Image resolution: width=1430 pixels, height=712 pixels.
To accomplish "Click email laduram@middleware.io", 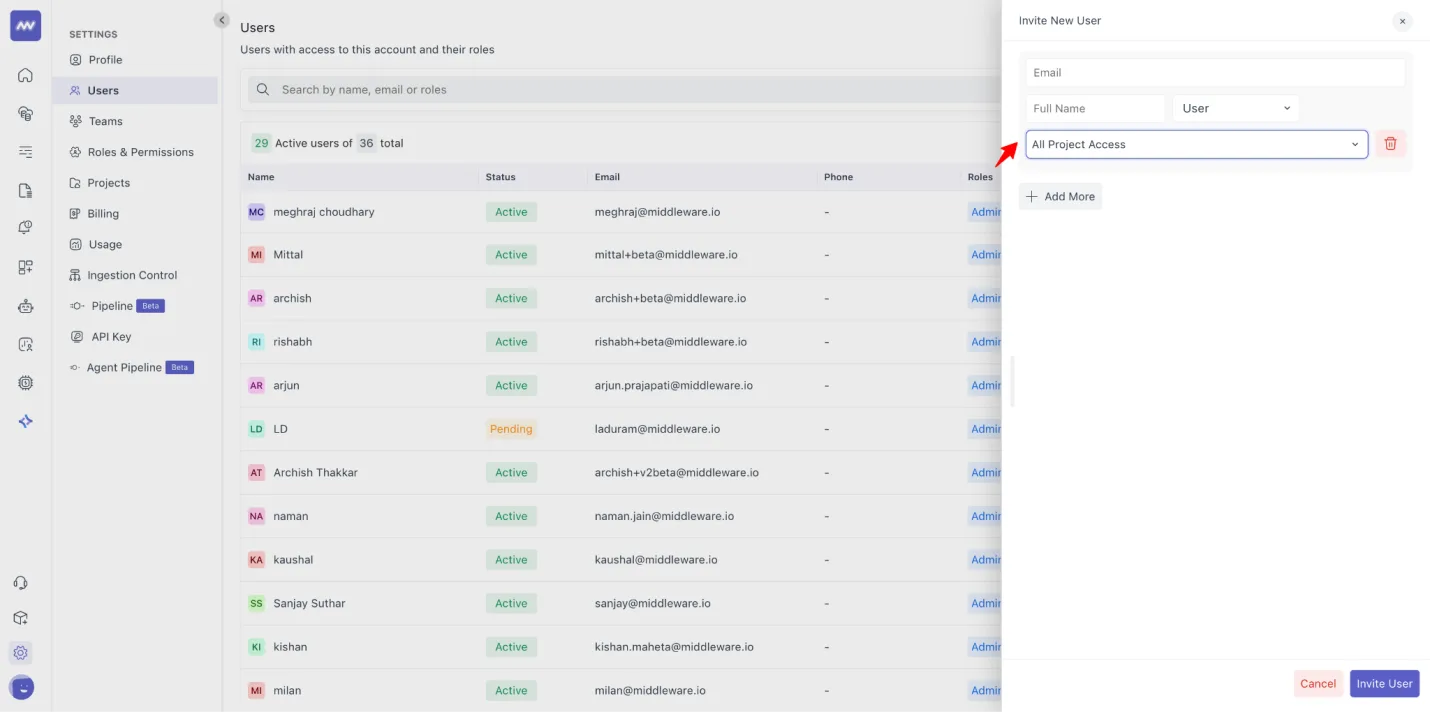I will (x=658, y=429).
